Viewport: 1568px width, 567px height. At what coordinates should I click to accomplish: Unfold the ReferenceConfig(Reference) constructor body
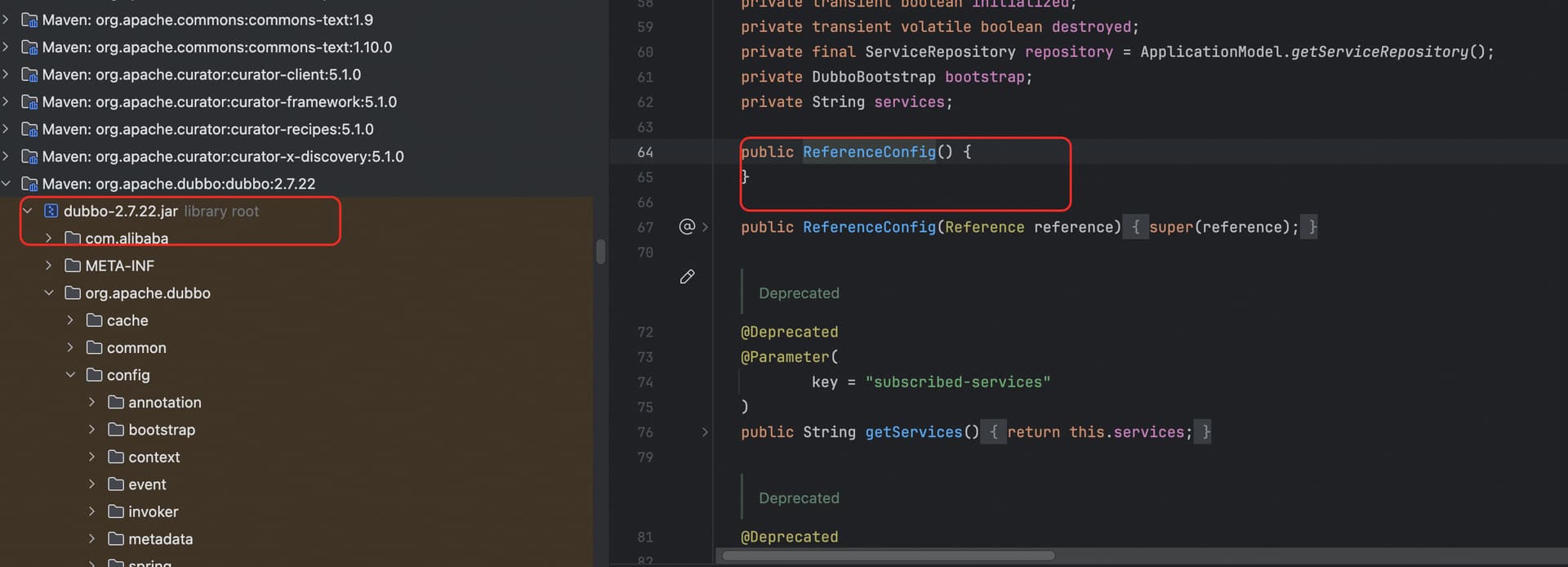(x=705, y=227)
